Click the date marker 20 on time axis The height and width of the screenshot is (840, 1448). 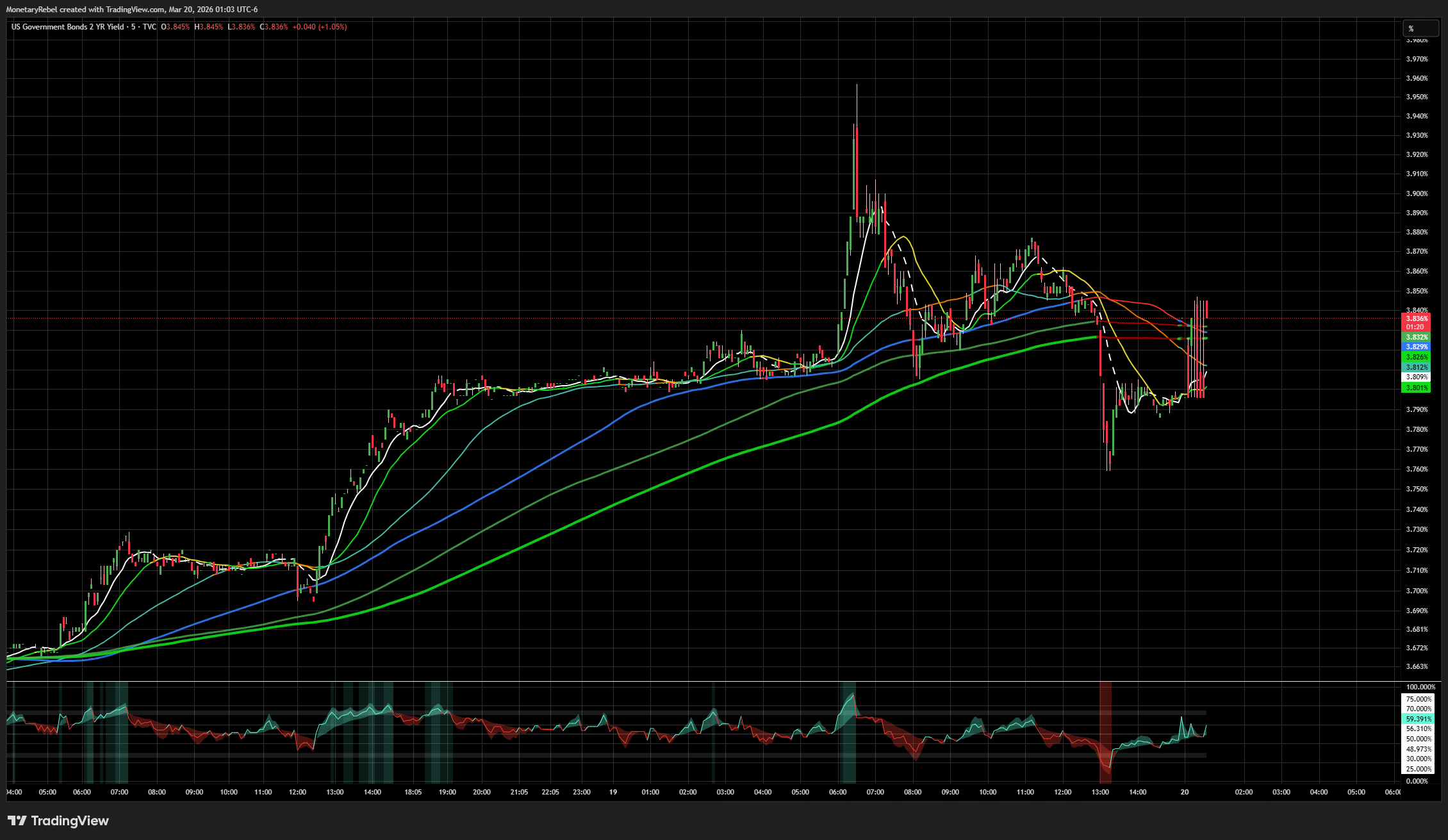(1185, 792)
